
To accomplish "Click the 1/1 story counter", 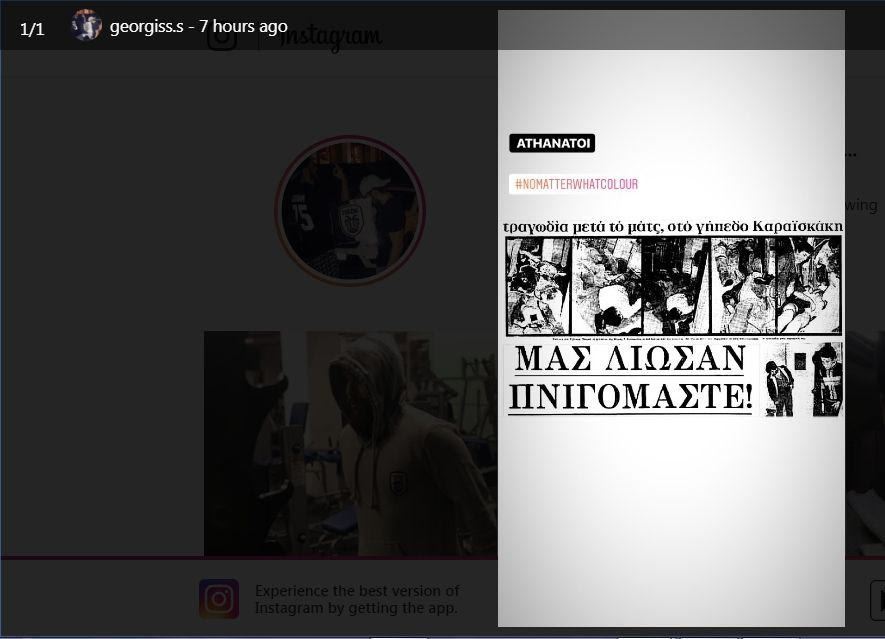I will click(x=32, y=29).
